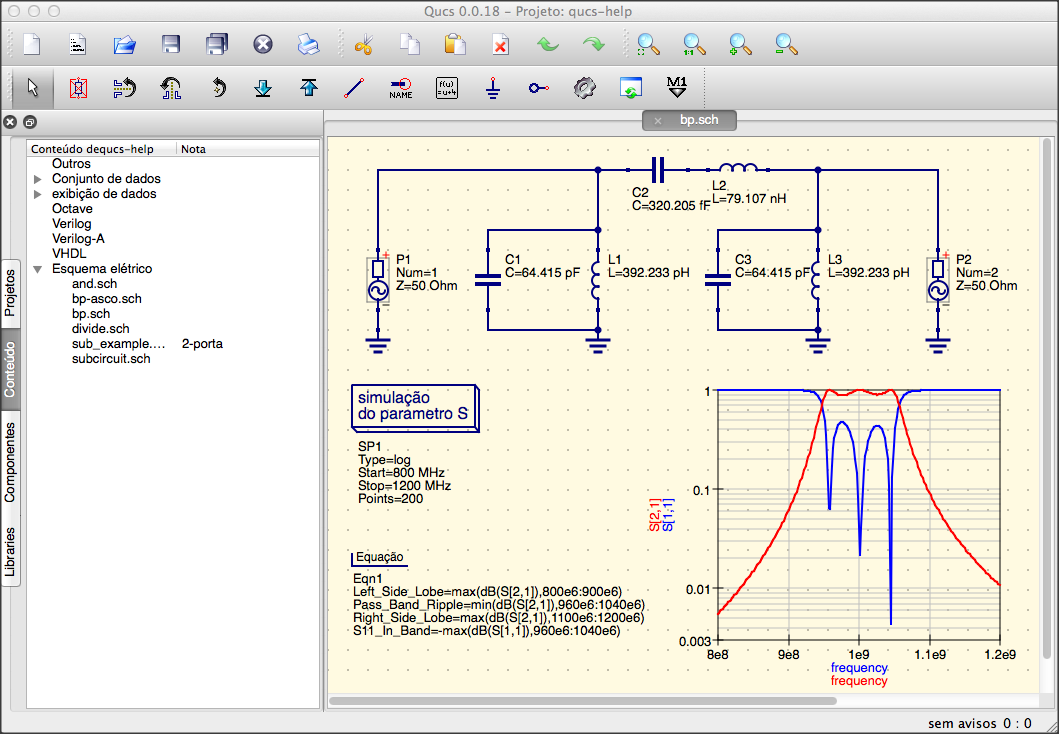
Task: Mirror about the Y axis
Action: click(x=171, y=88)
